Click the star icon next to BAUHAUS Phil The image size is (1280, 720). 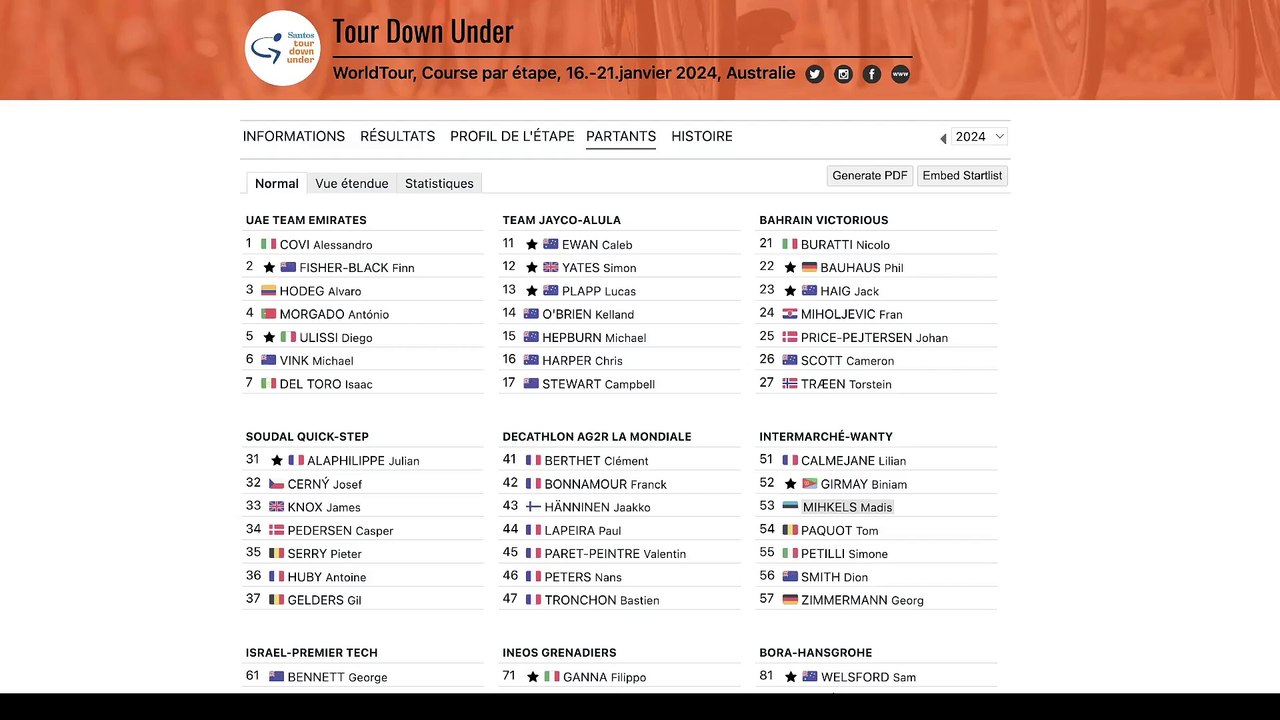(x=790, y=267)
